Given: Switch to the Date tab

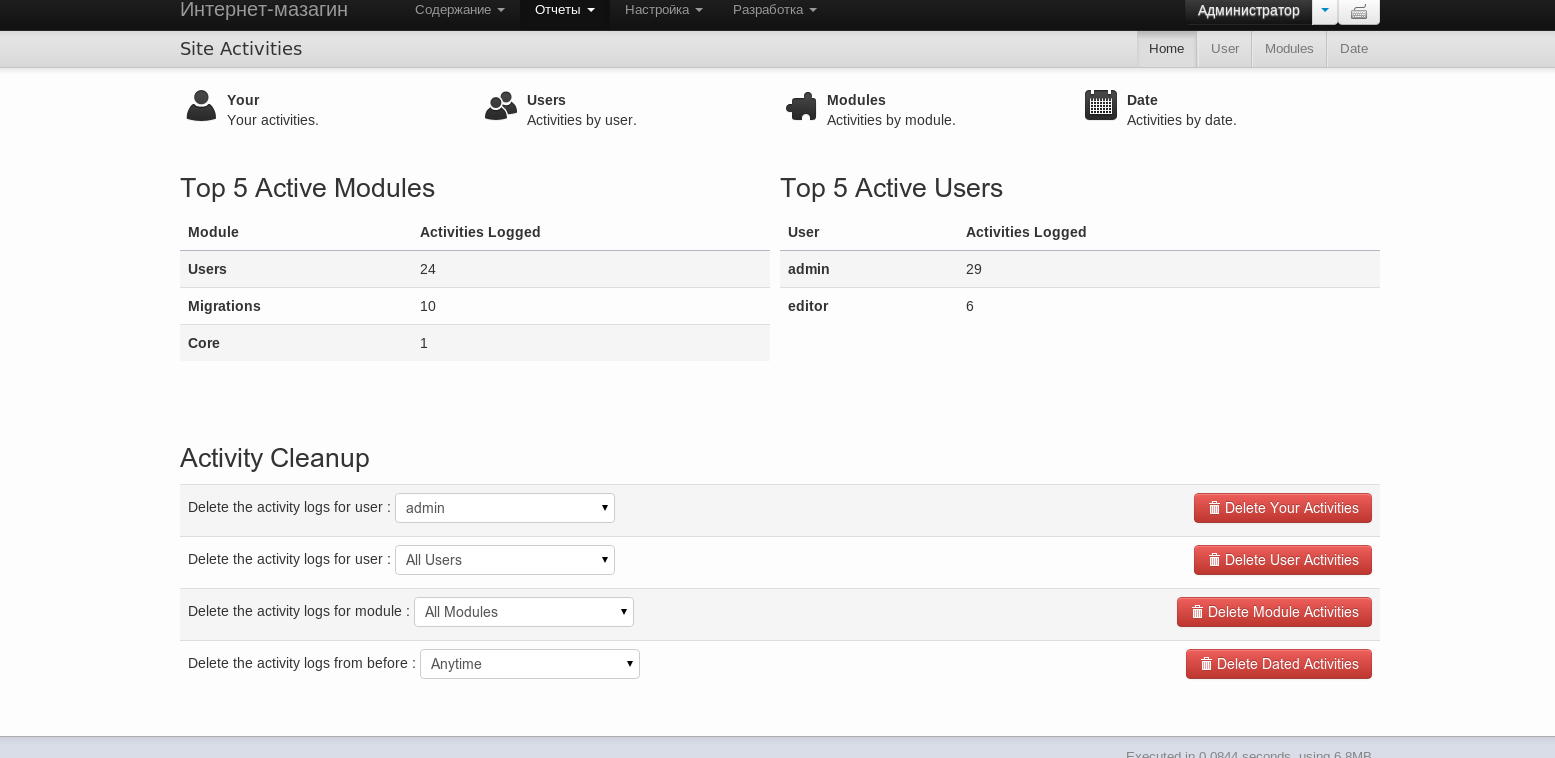Looking at the screenshot, I should click(x=1354, y=49).
